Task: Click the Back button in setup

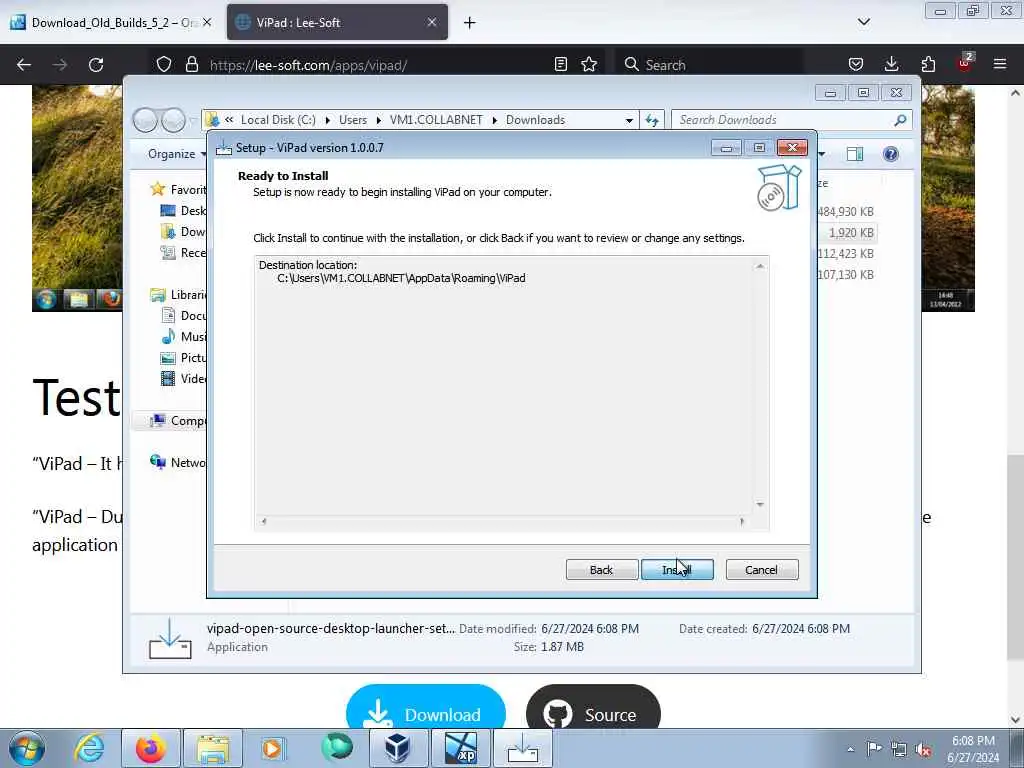Action: (601, 569)
